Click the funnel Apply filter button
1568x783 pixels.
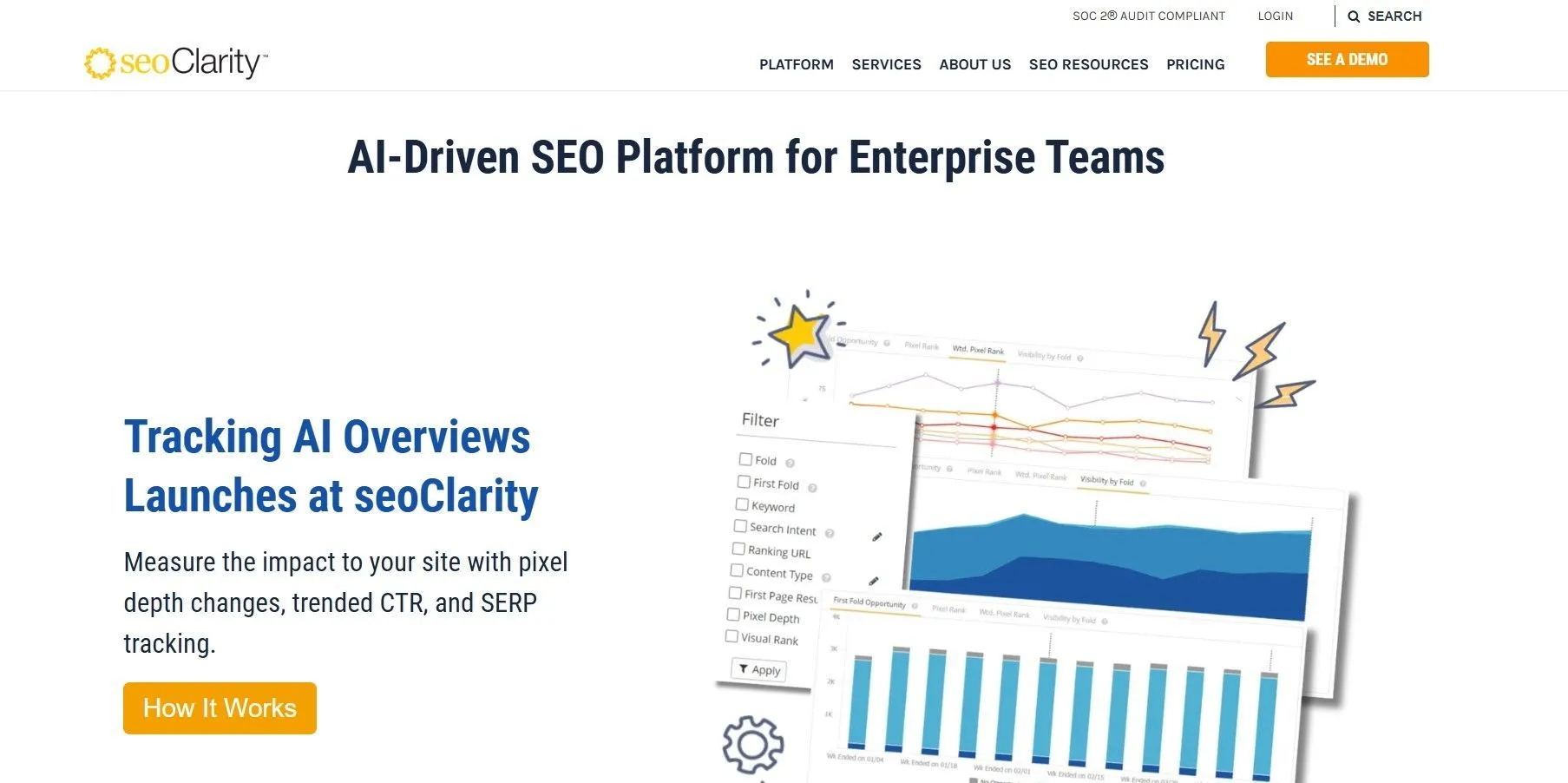coord(759,669)
